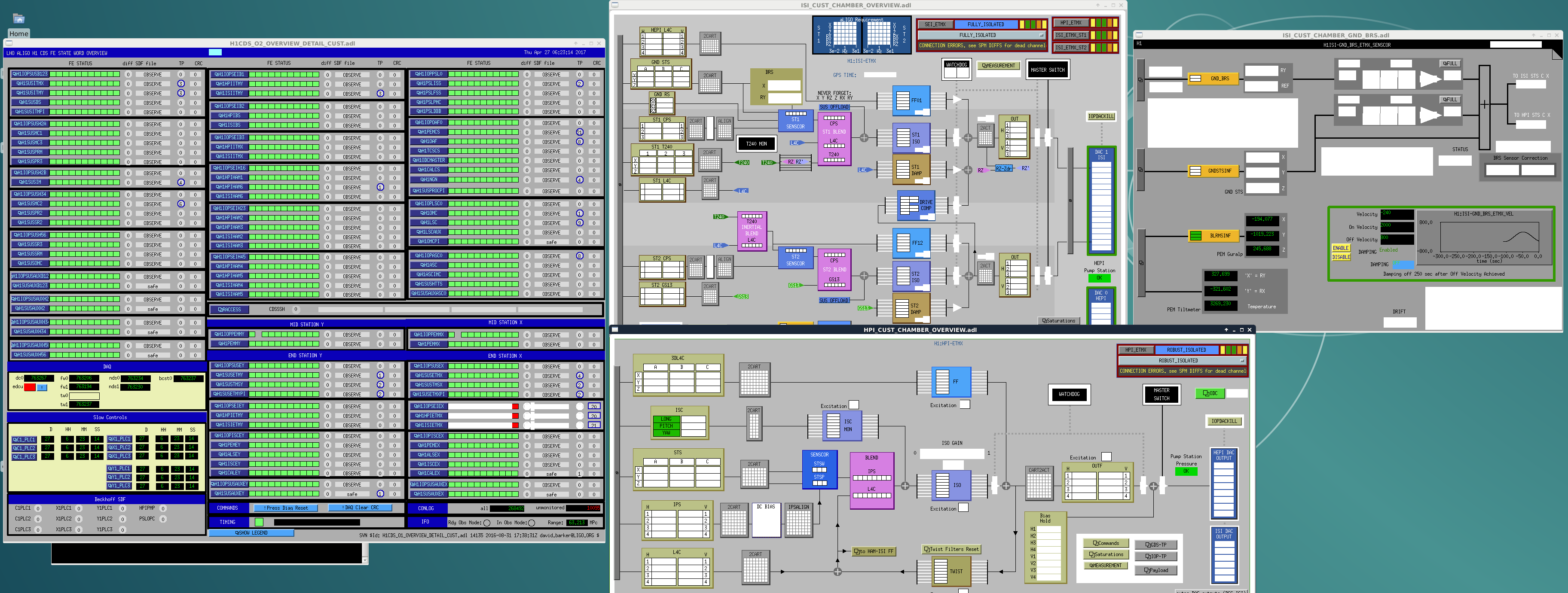Click the Twist Filters Reset button

951,549
